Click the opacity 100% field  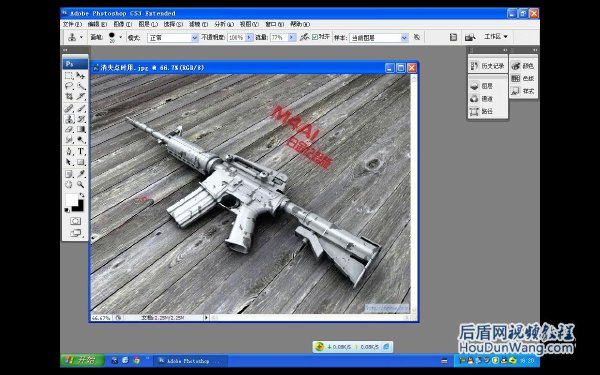click(236, 38)
